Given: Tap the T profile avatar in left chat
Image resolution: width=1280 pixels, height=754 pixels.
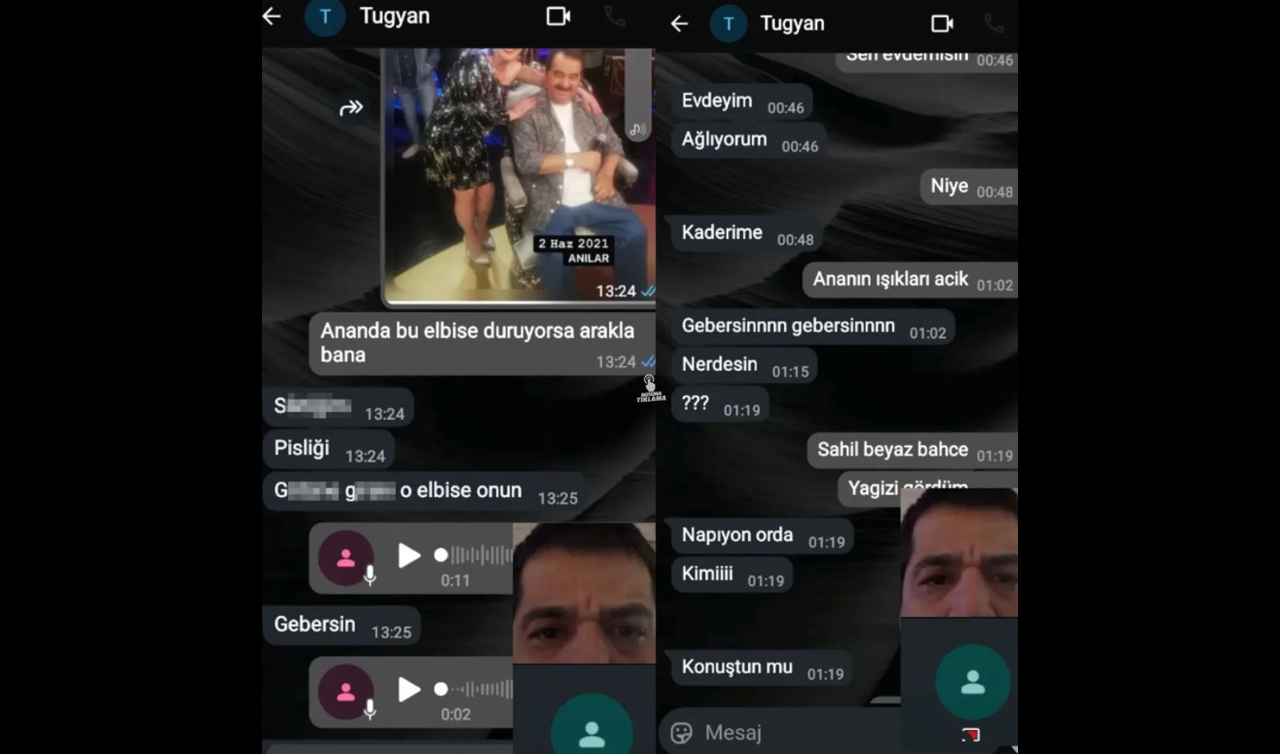Looking at the screenshot, I should pos(325,17).
